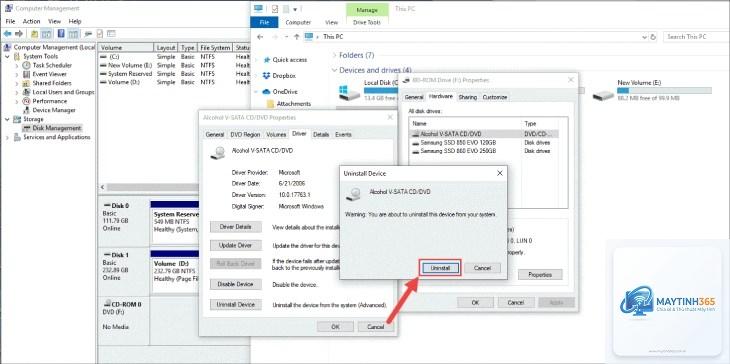
Task: Click Uninstall Device button in Driver tab
Action: [x=236, y=304]
